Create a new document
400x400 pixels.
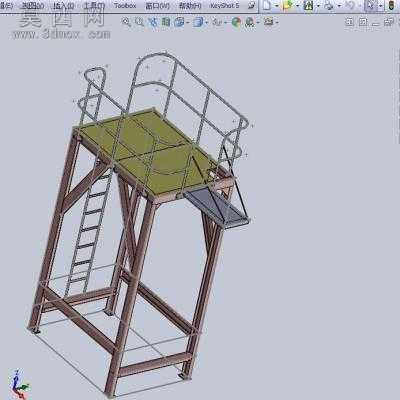(x=267, y=5)
